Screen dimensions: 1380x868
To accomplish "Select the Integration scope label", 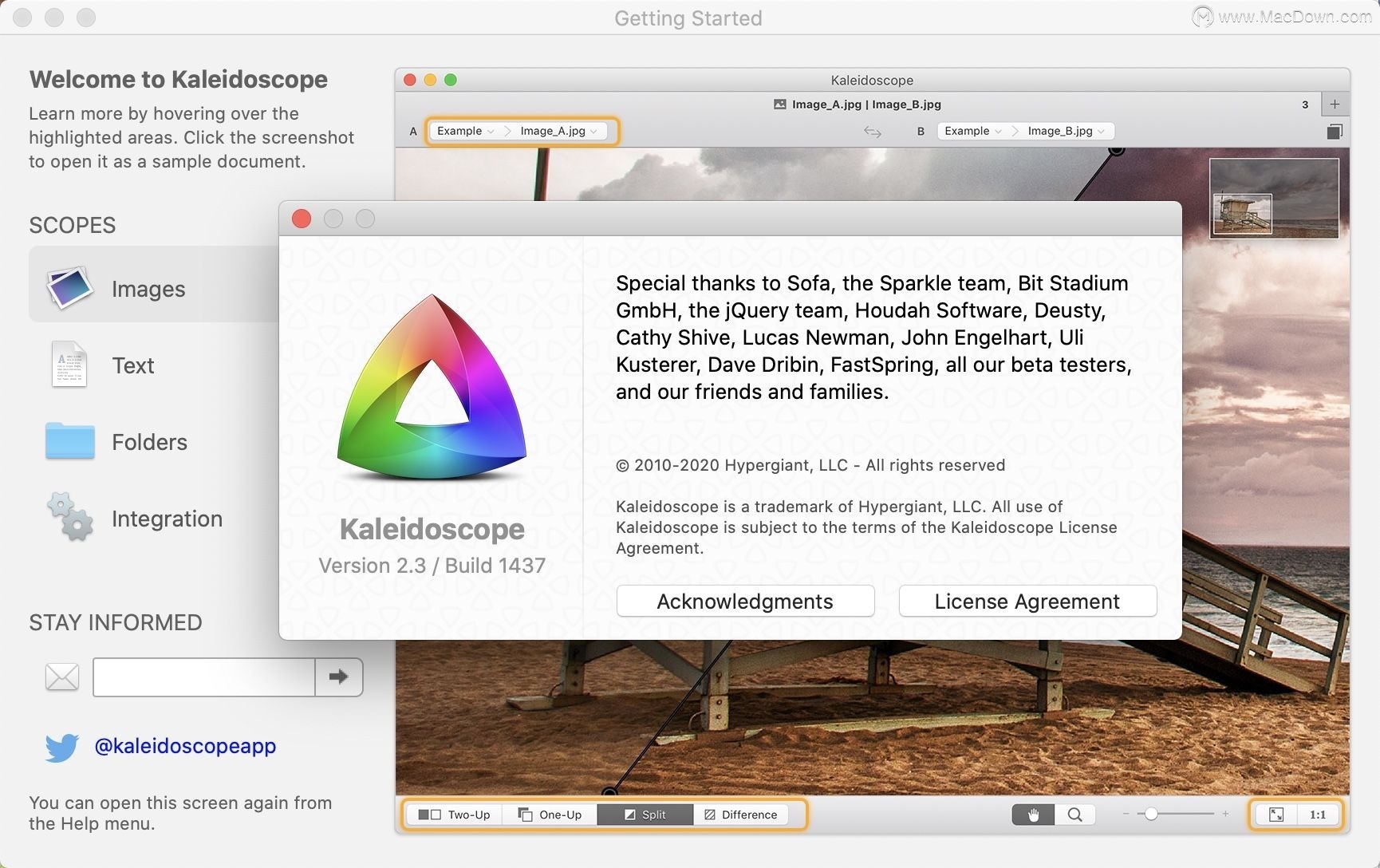I will coord(167,519).
